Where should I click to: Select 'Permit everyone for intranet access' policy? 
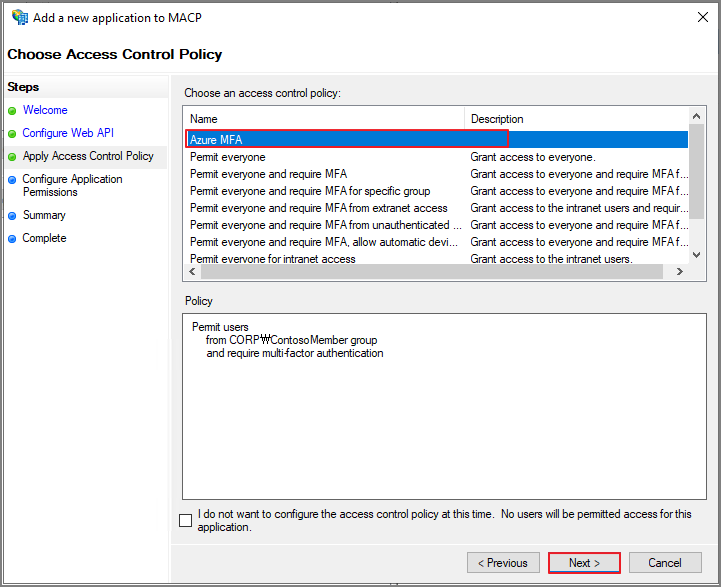click(x=273, y=259)
